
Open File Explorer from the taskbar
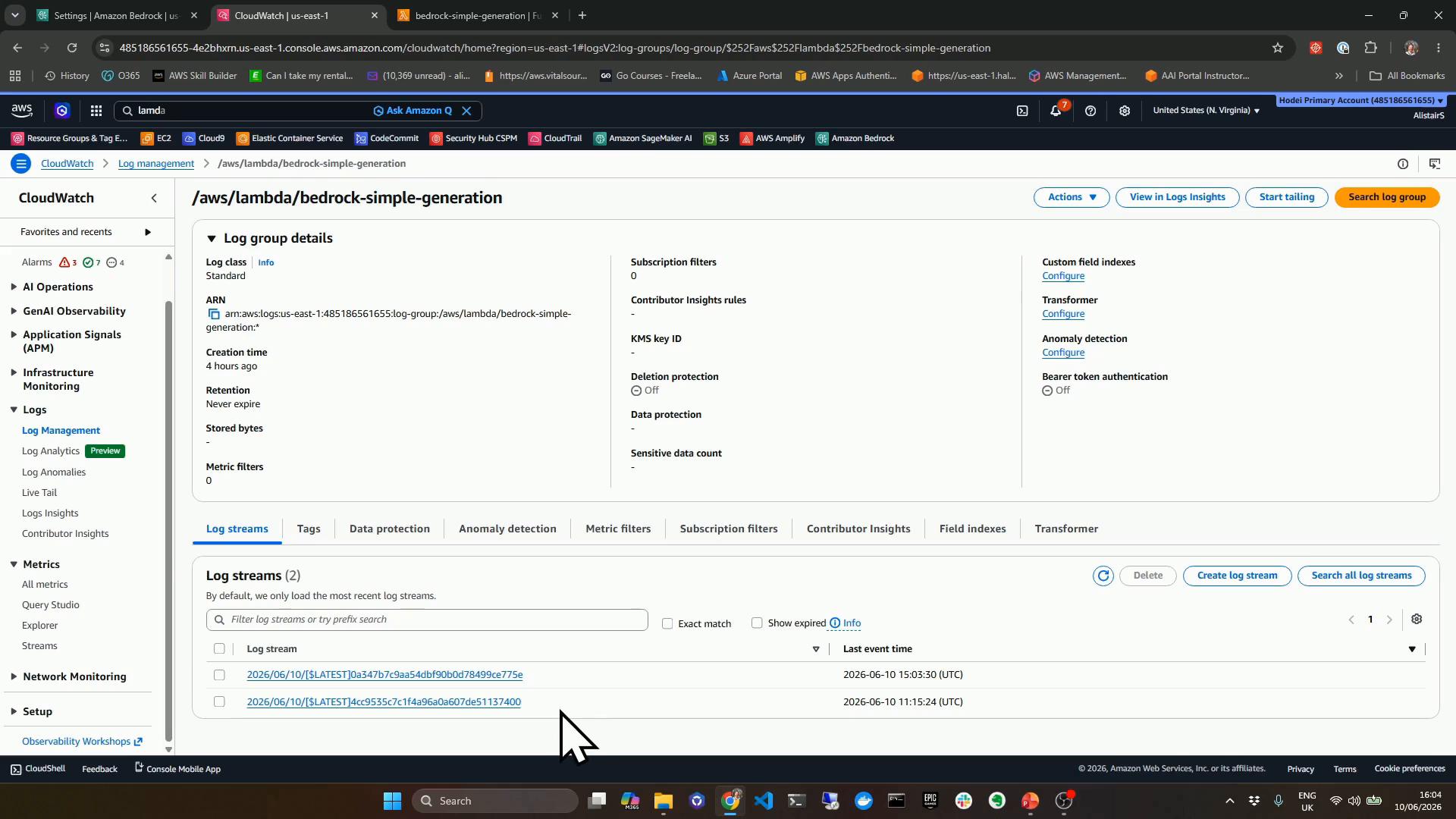664,801
